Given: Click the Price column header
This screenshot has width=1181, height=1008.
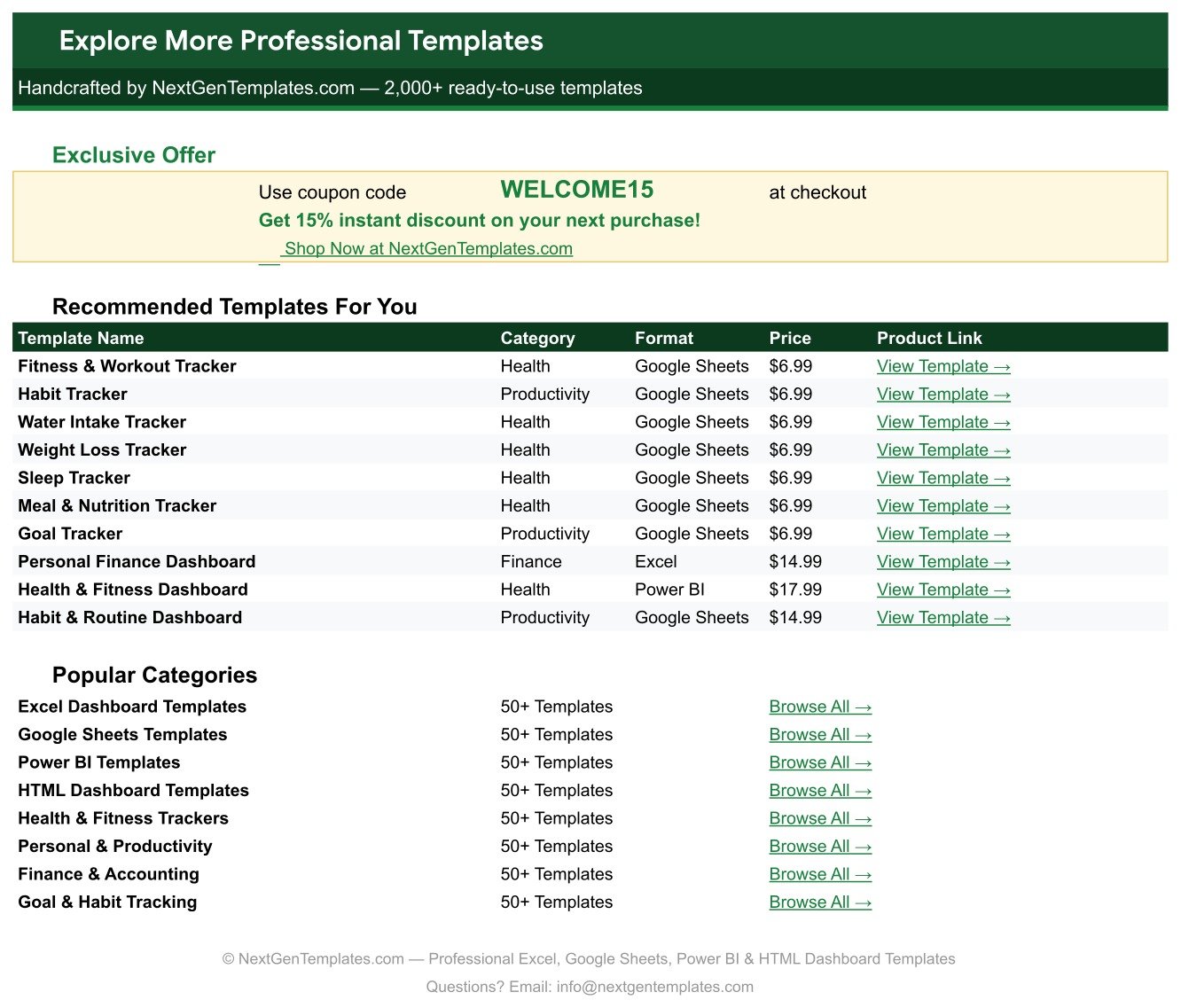Looking at the screenshot, I should [x=790, y=338].
